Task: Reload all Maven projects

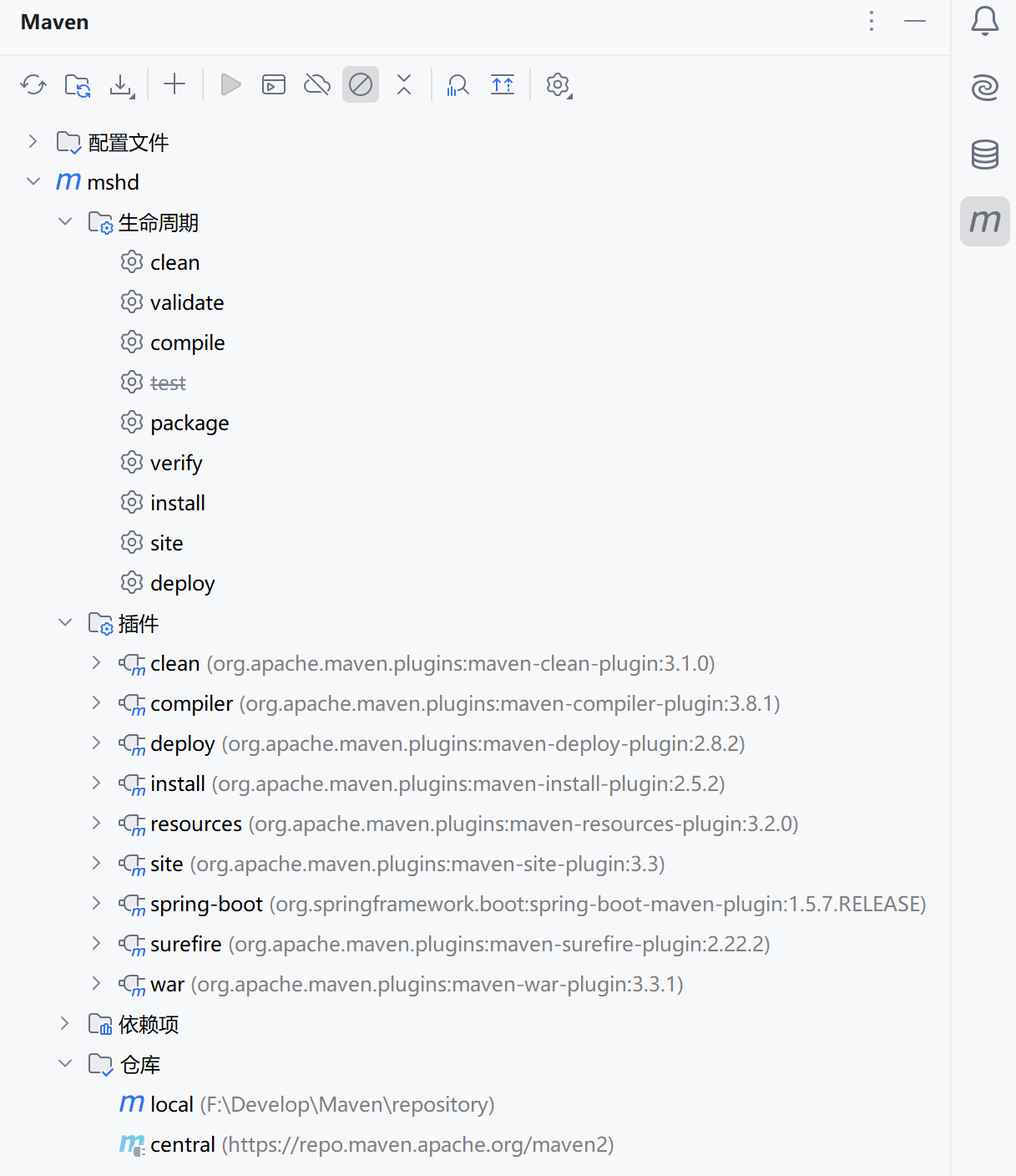Action: point(33,84)
